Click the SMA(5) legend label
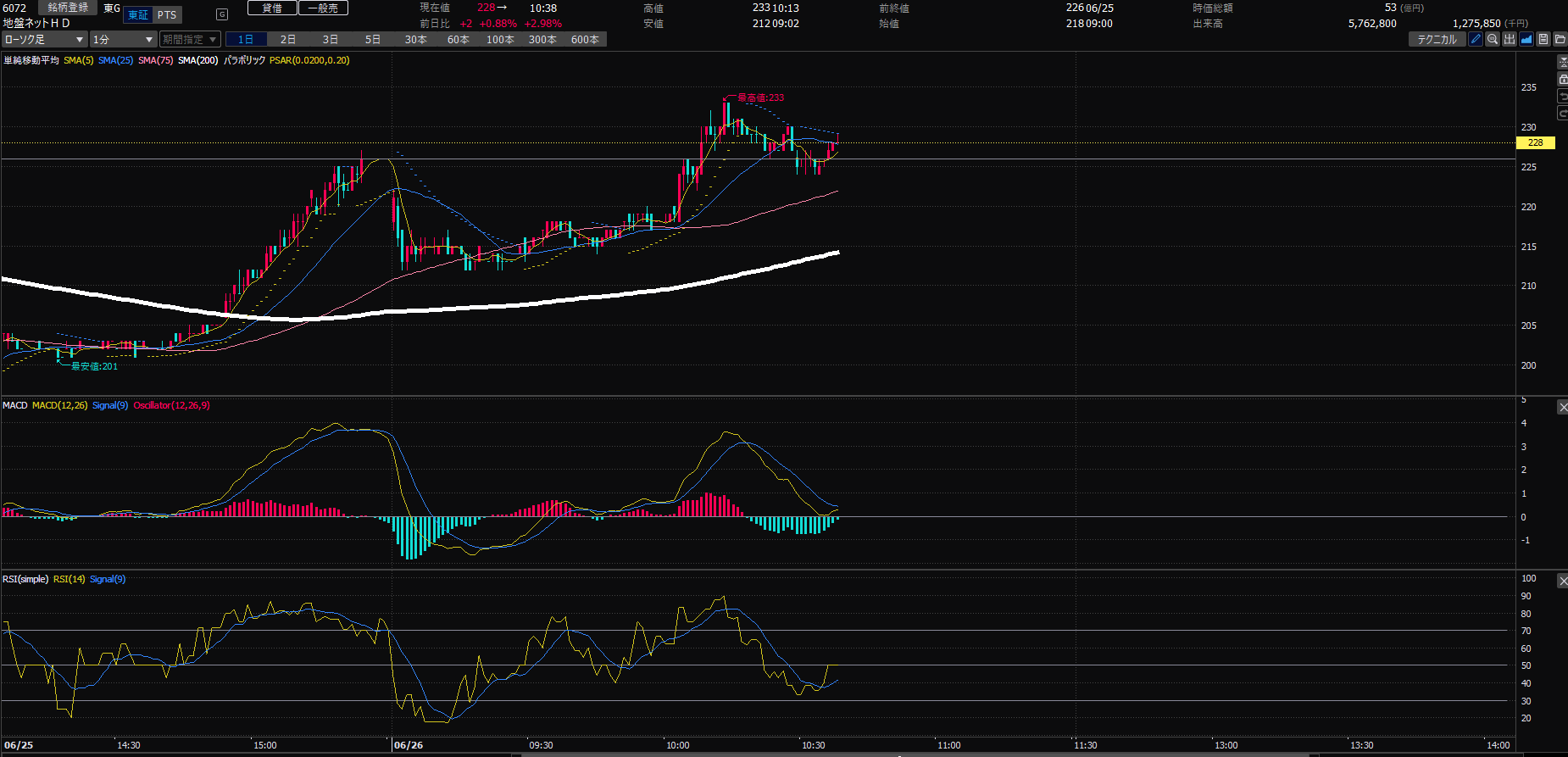Screen dimensions: 1568x757 [x=78, y=60]
